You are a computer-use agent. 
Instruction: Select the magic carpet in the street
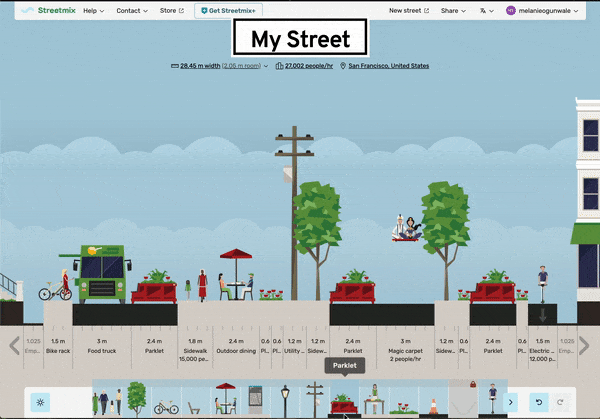[x=406, y=228]
